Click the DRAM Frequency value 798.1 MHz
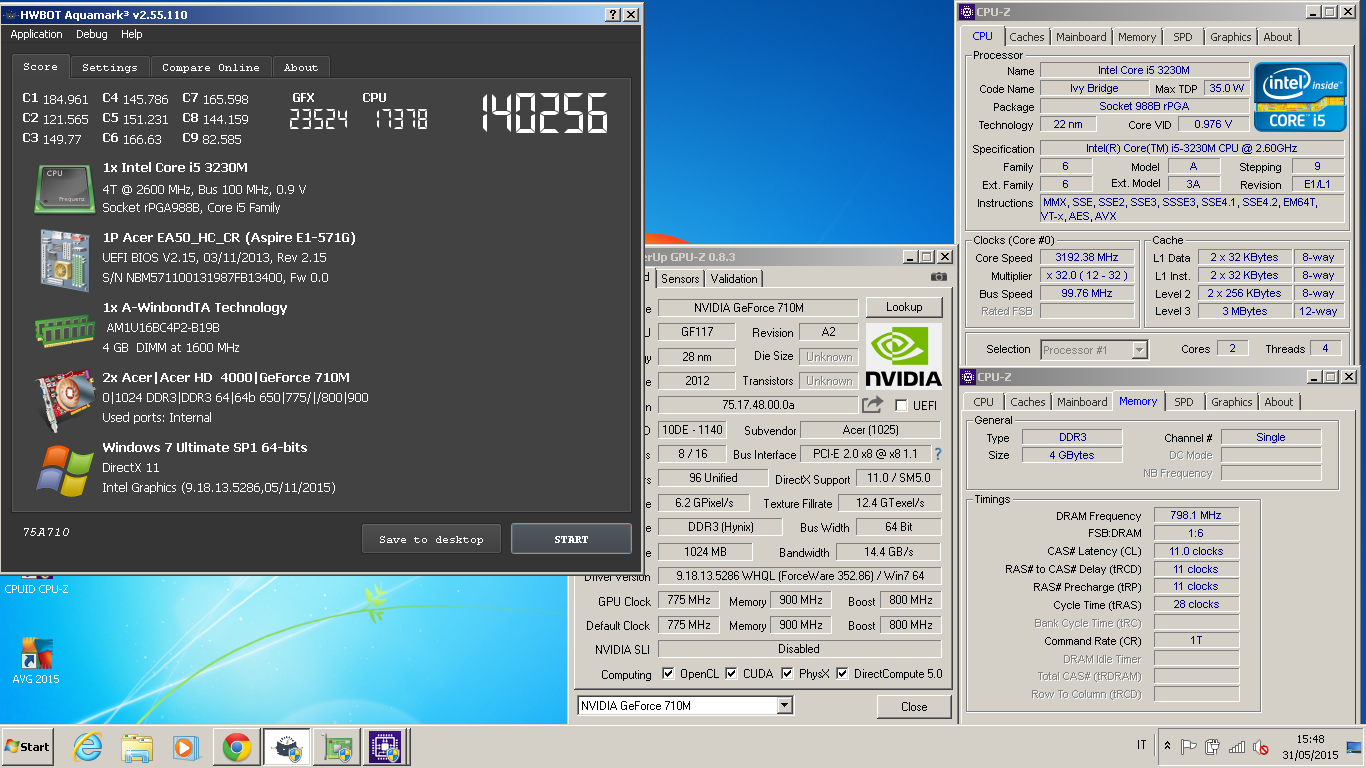Screen dimensions: 1366x768 1196,515
